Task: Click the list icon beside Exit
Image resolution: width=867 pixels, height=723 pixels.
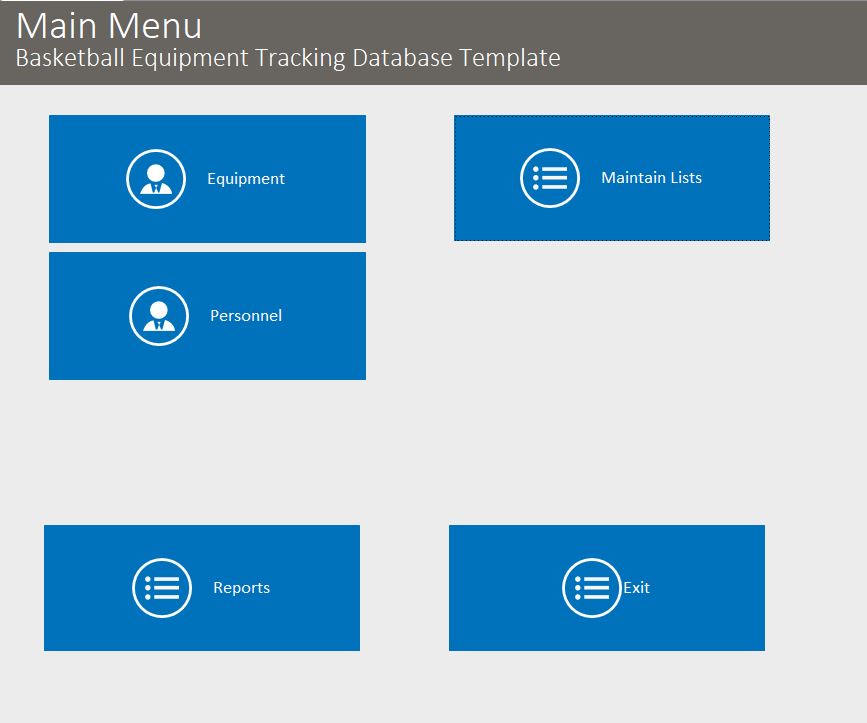Action: [x=592, y=588]
